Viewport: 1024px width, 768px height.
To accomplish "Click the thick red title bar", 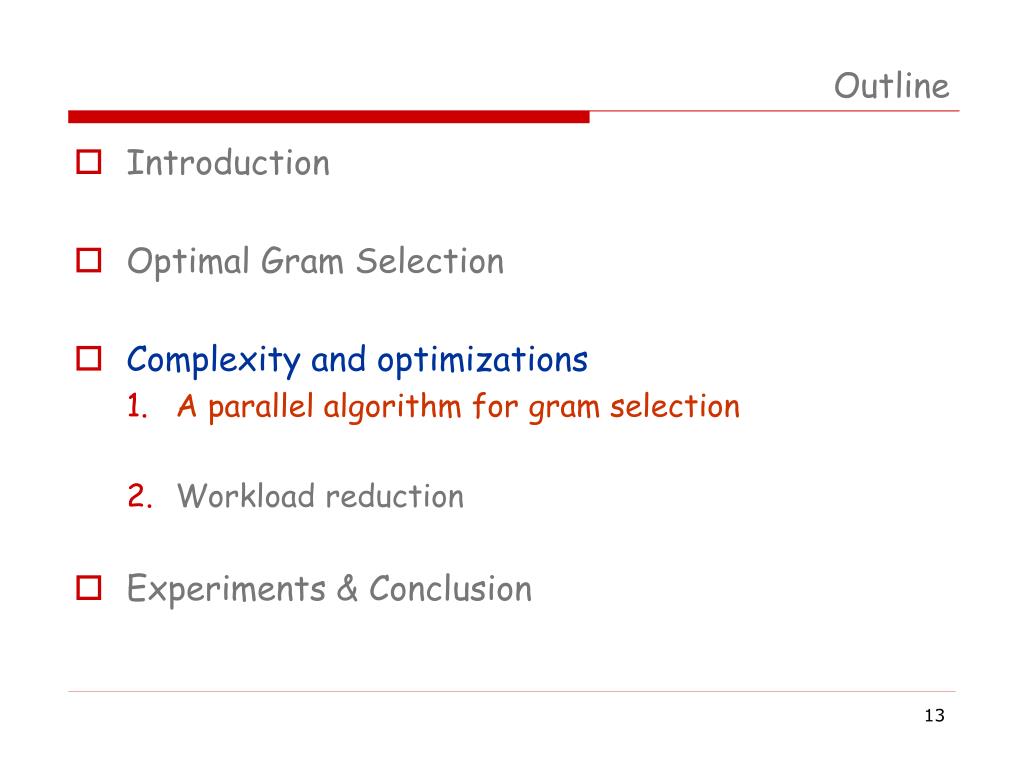I will pos(328,117).
